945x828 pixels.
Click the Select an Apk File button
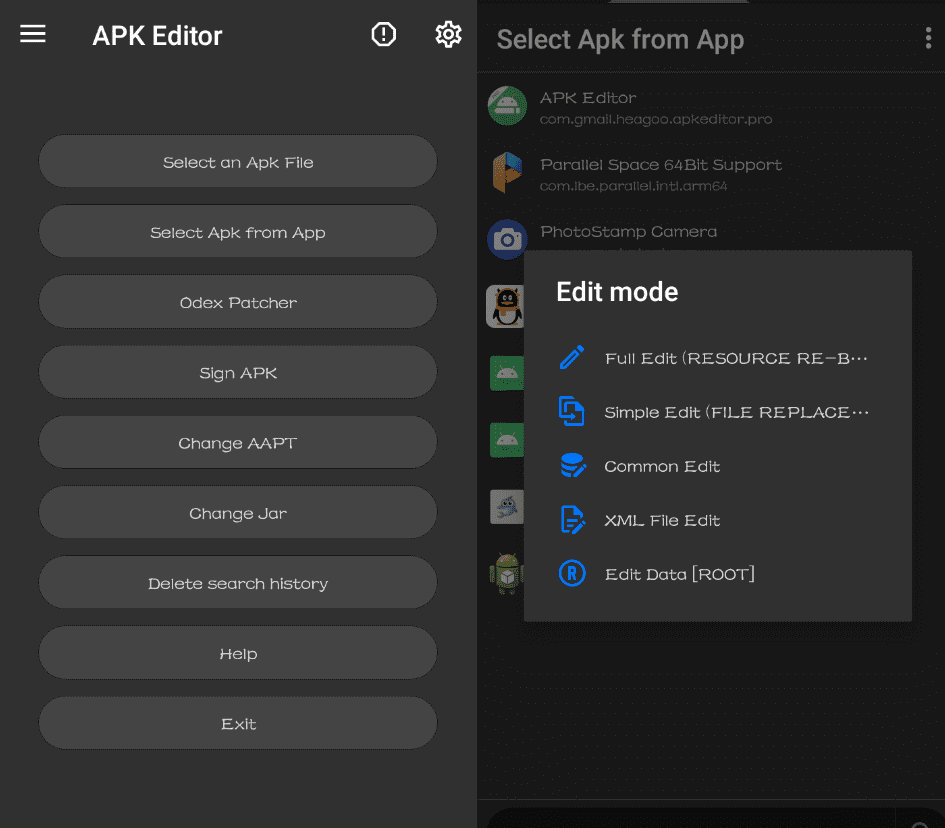point(238,162)
